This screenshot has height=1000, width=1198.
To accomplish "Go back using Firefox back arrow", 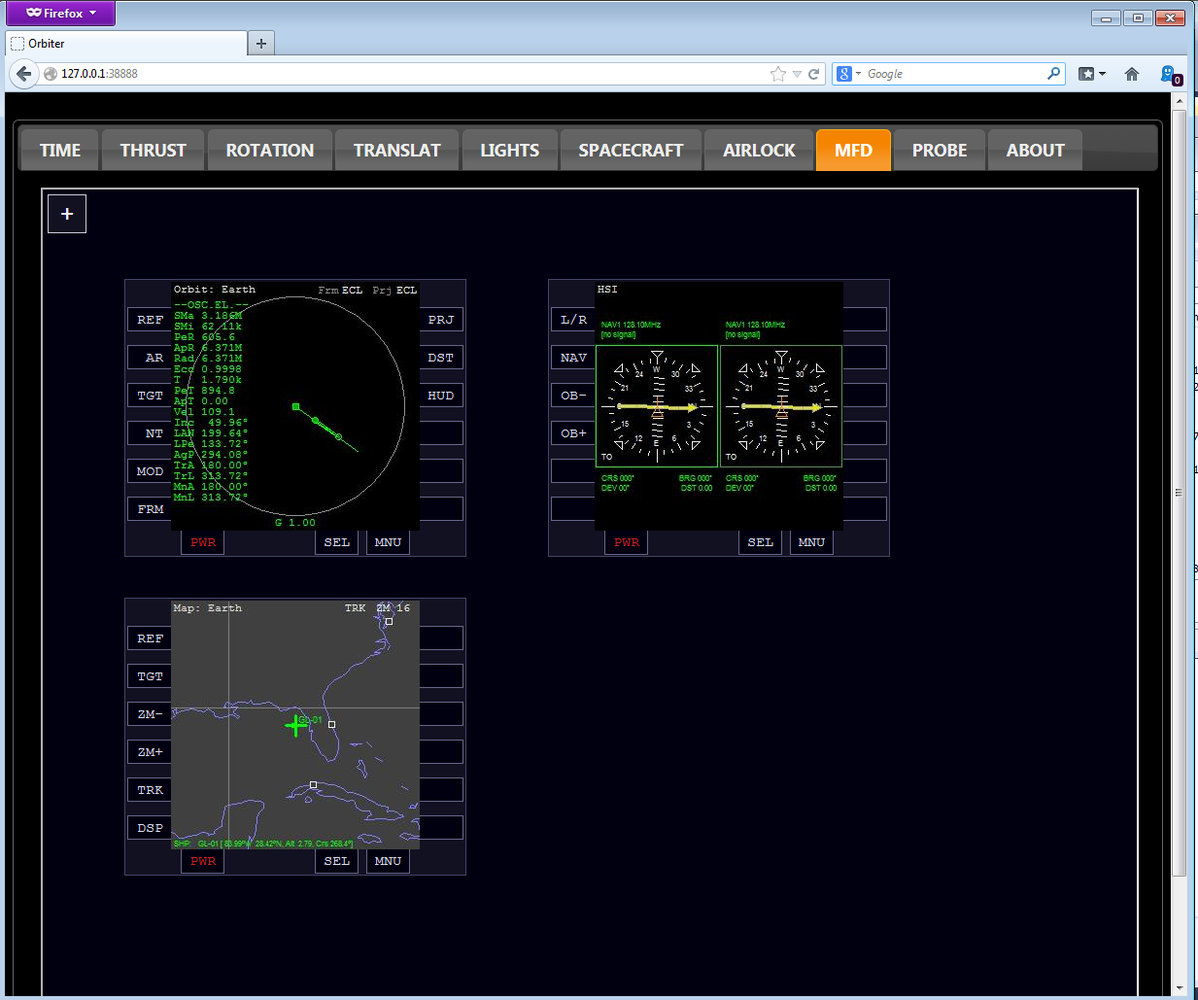I will (x=24, y=74).
